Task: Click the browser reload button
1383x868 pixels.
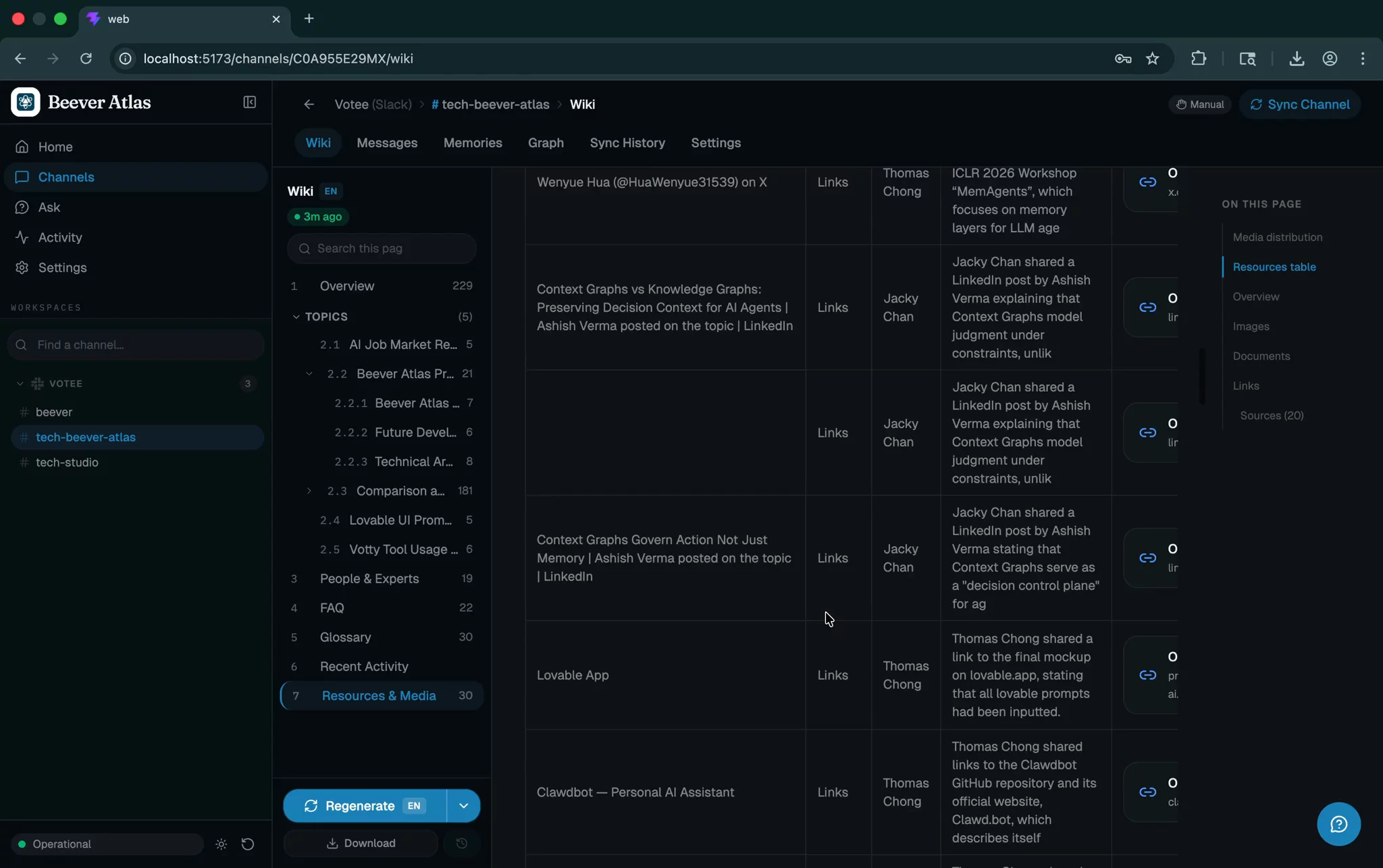Action: pos(86,59)
